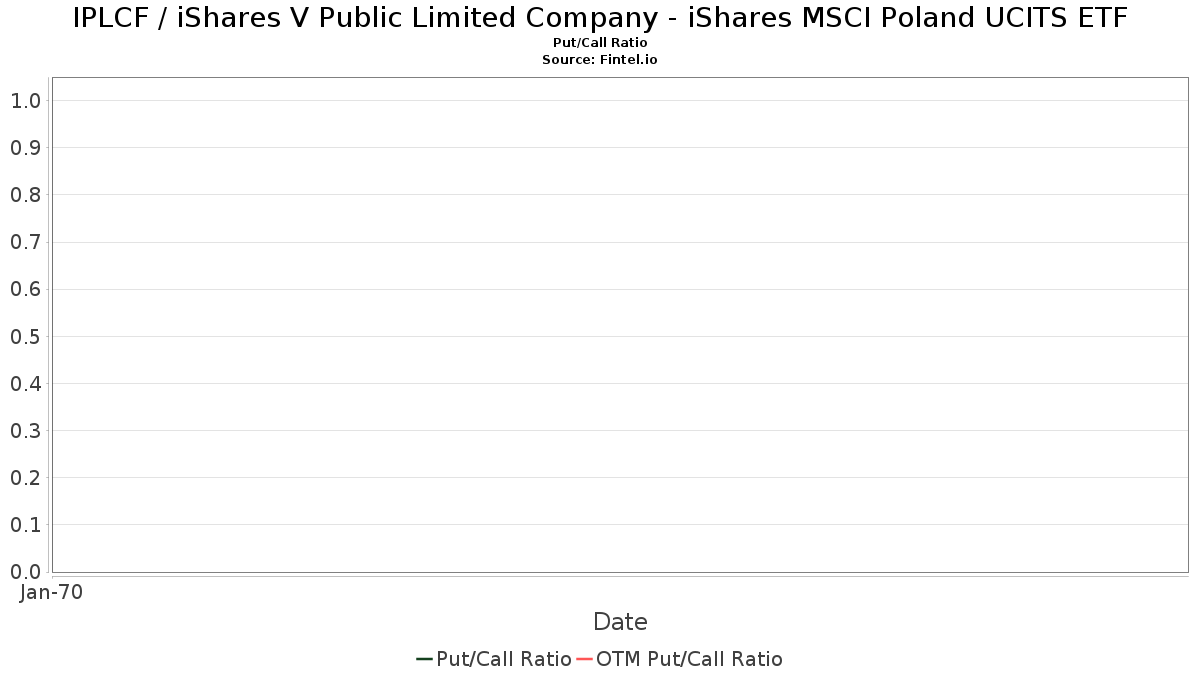This screenshot has height=675, width=1200.
Task: Click the dark green Put/Call Ratio line swatch
Action: (424, 659)
